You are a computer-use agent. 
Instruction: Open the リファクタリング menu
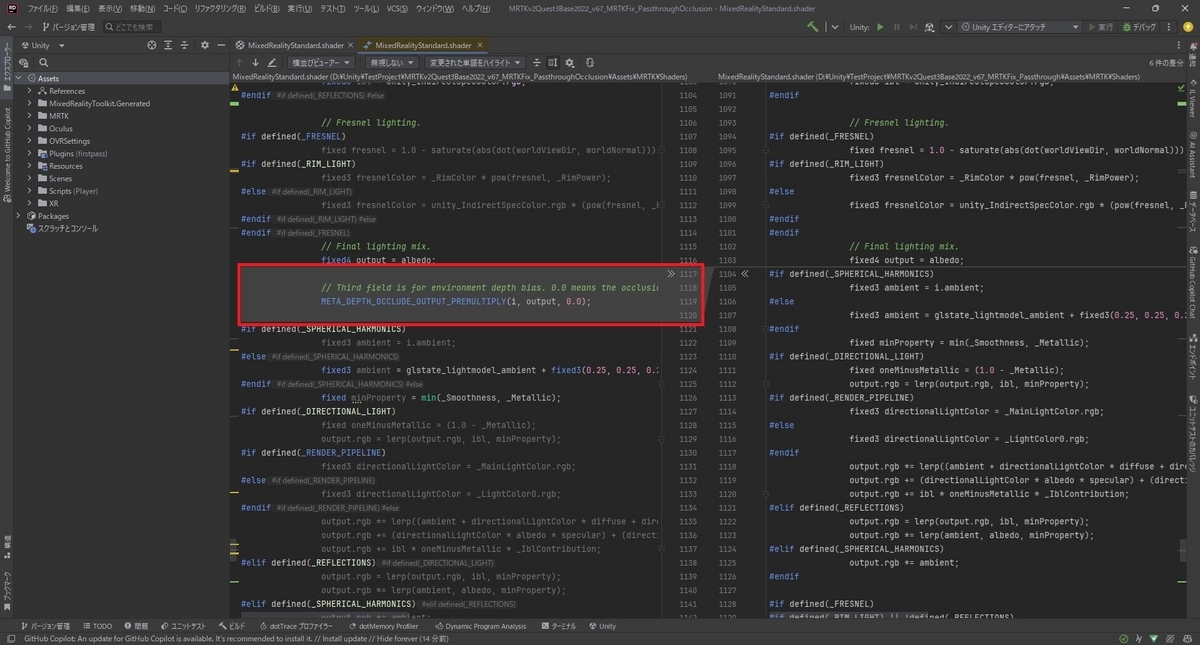click(x=220, y=8)
